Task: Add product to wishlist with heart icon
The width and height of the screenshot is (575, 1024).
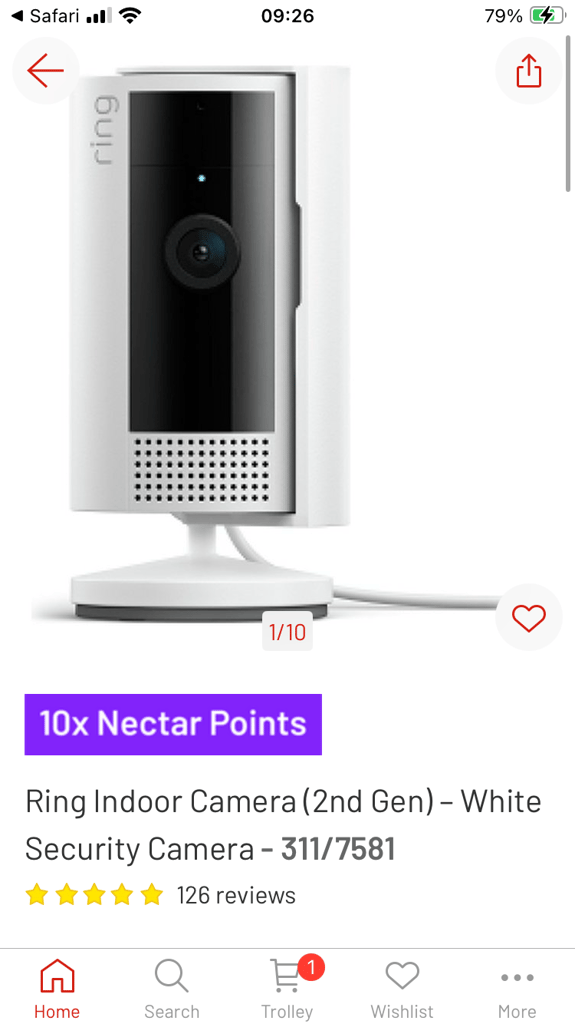Action: point(529,618)
